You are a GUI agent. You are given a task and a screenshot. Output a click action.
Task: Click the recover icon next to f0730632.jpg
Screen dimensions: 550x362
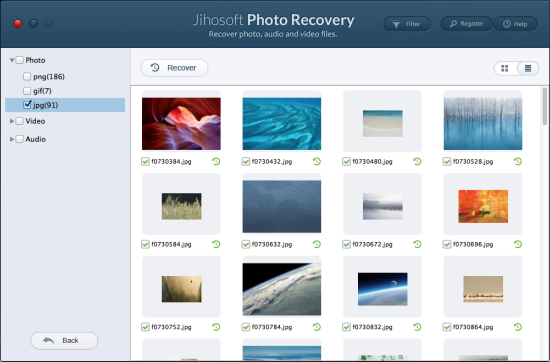317,244
